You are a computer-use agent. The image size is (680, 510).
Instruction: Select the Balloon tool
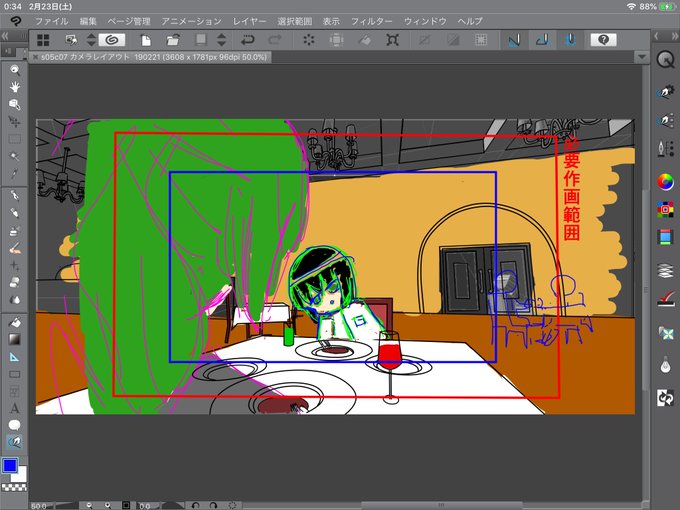pos(14,425)
